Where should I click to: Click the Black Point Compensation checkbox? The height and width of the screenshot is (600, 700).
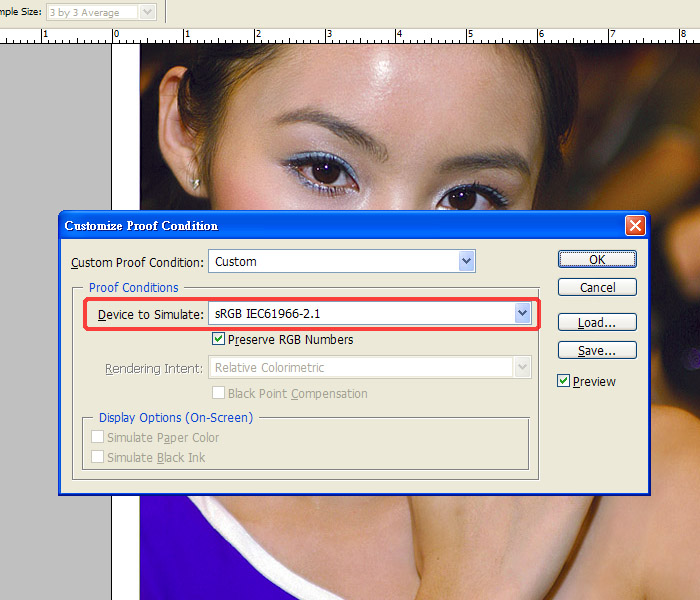[x=219, y=394]
